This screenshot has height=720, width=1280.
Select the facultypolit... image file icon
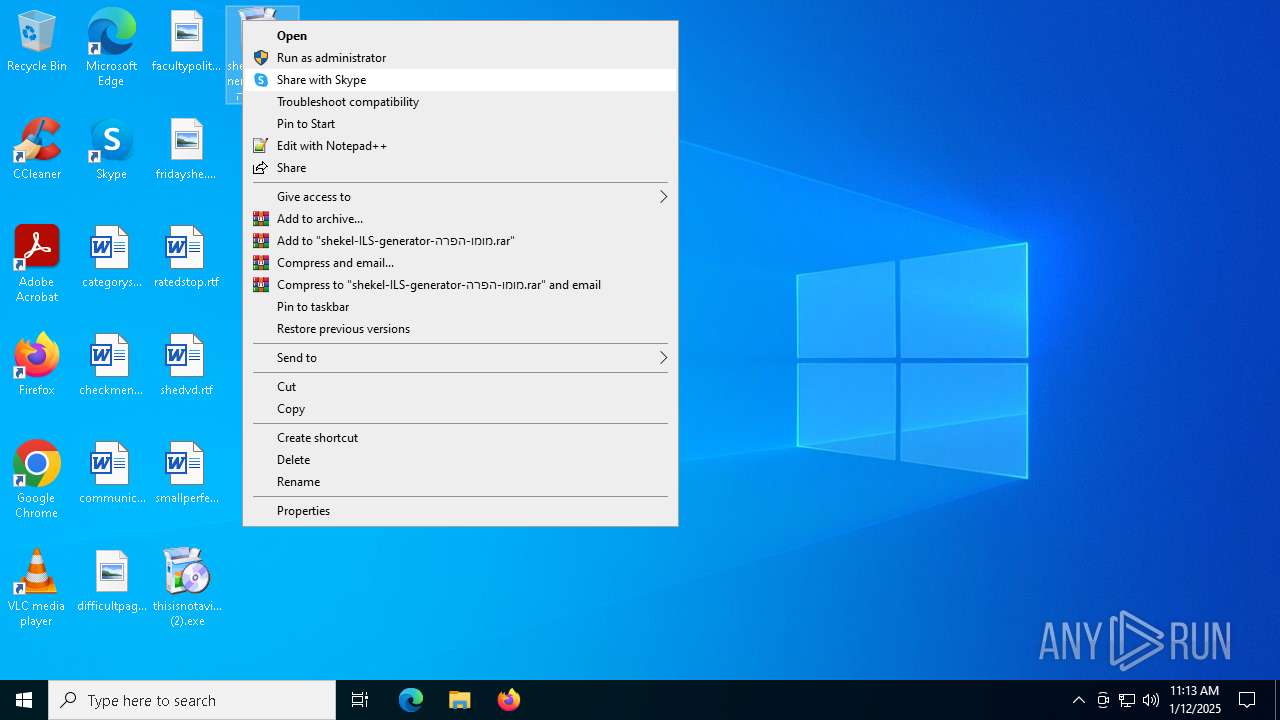[186, 42]
